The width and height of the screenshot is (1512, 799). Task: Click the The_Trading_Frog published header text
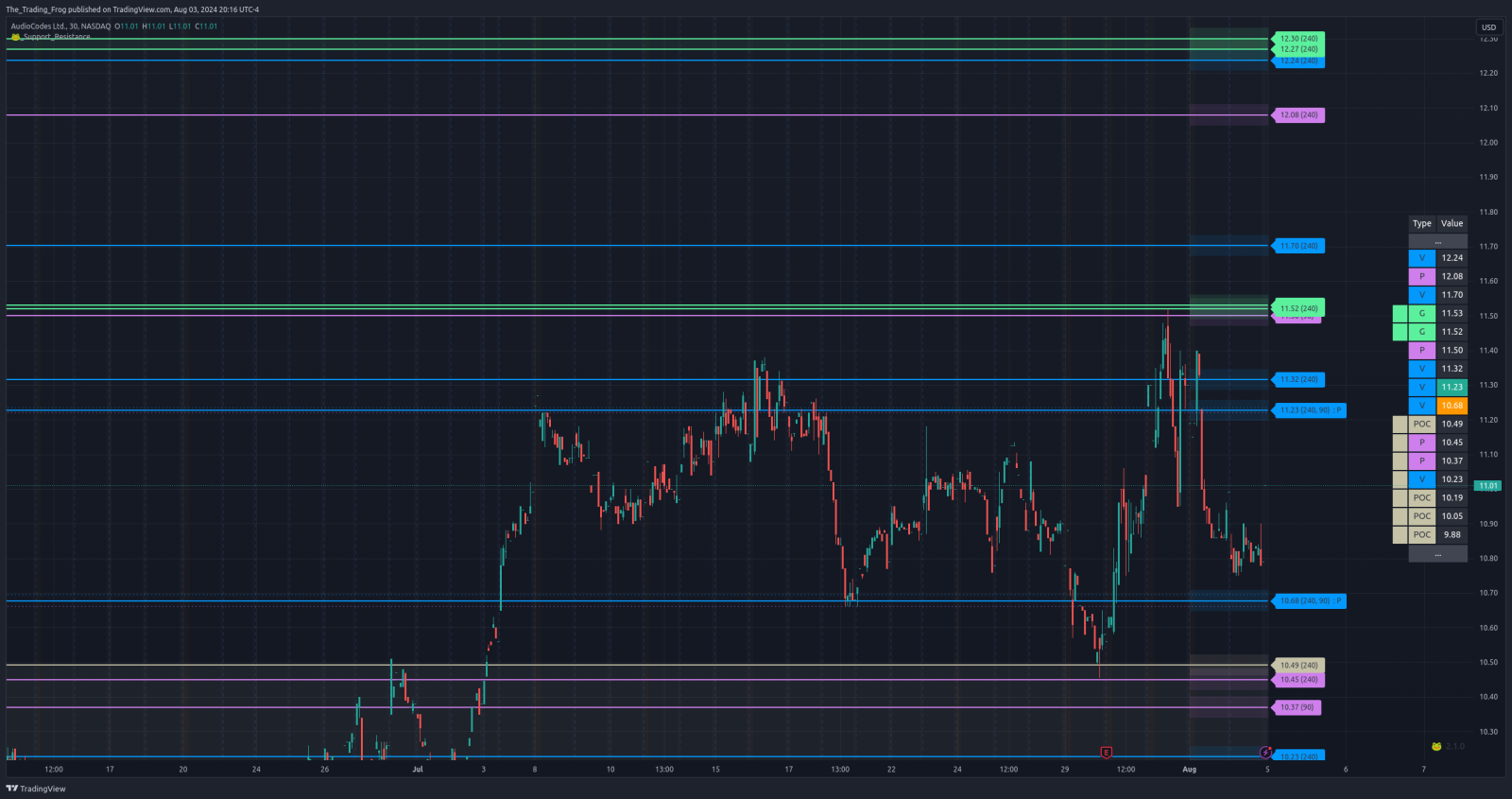pos(132,9)
